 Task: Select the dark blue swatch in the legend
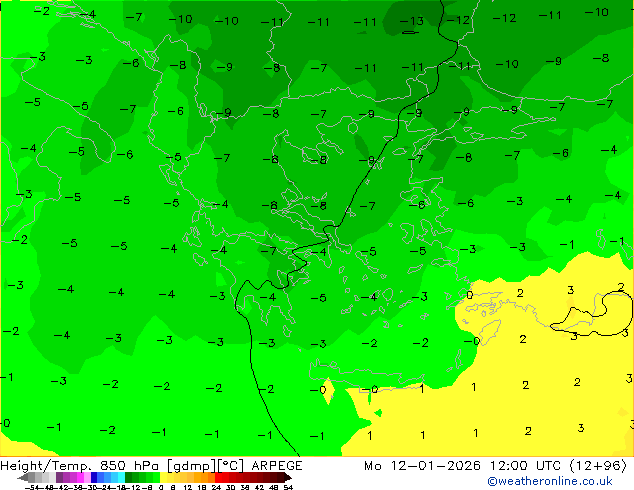click(x=94, y=478)
